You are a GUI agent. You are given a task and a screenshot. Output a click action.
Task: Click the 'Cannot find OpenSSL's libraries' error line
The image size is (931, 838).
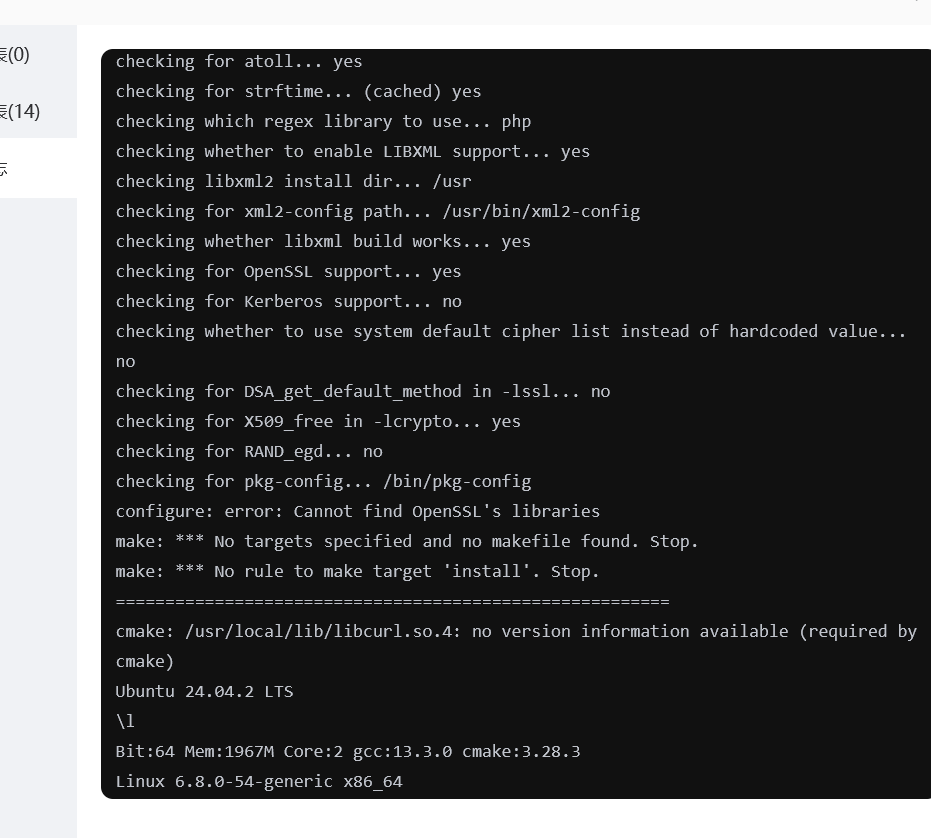[x=357, y=512]
